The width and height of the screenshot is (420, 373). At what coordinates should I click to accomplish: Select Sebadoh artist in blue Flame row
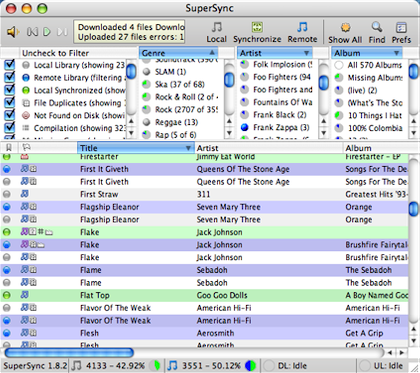click(x=212, y=270)
